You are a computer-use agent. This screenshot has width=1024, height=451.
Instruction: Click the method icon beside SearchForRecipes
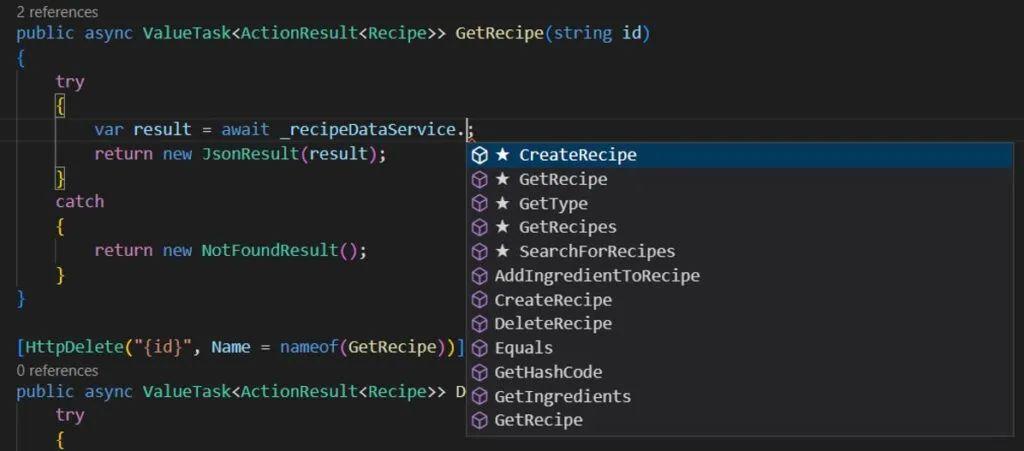point(480,252)
